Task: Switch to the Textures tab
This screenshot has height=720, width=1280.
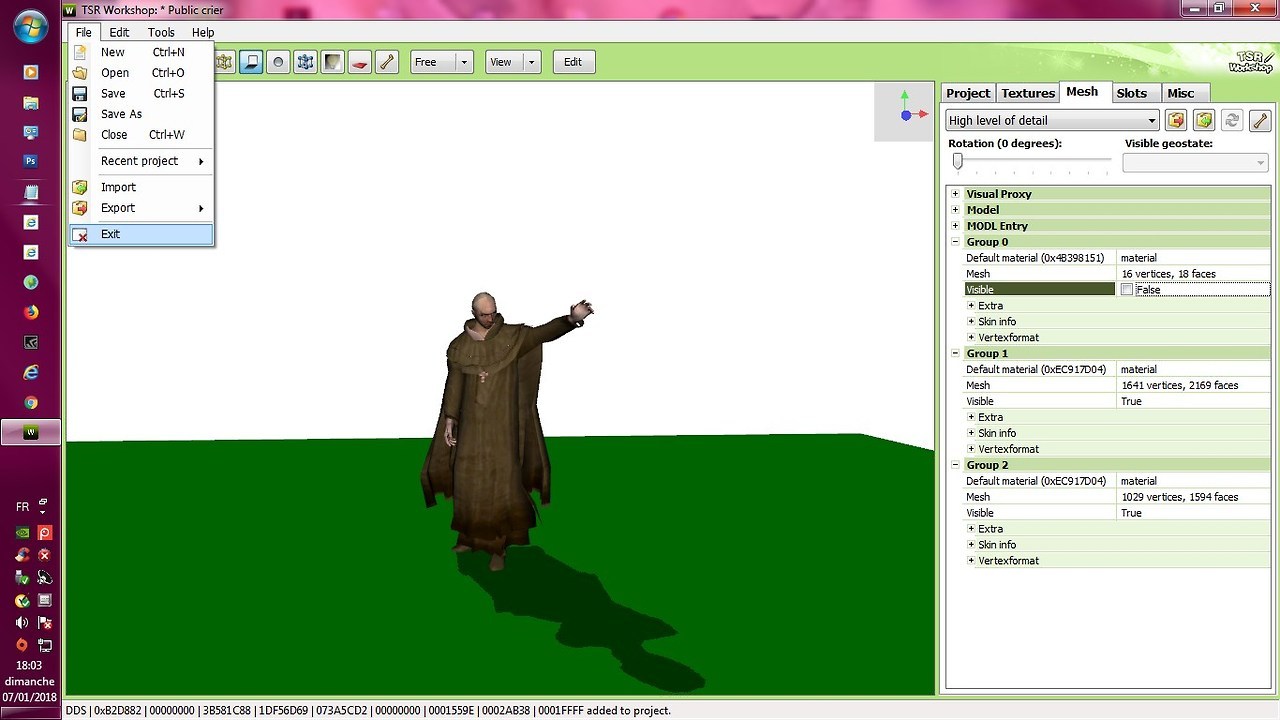Action: (1028, 93)
